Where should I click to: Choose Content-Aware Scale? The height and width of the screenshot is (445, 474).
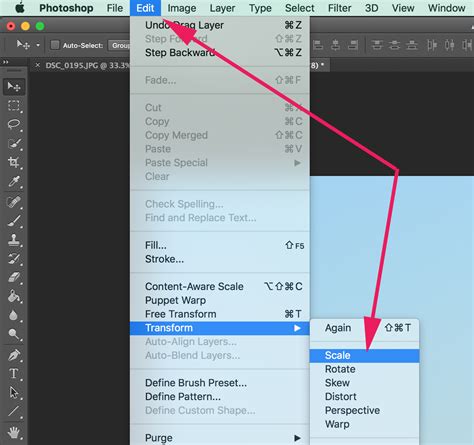[220, 286]
